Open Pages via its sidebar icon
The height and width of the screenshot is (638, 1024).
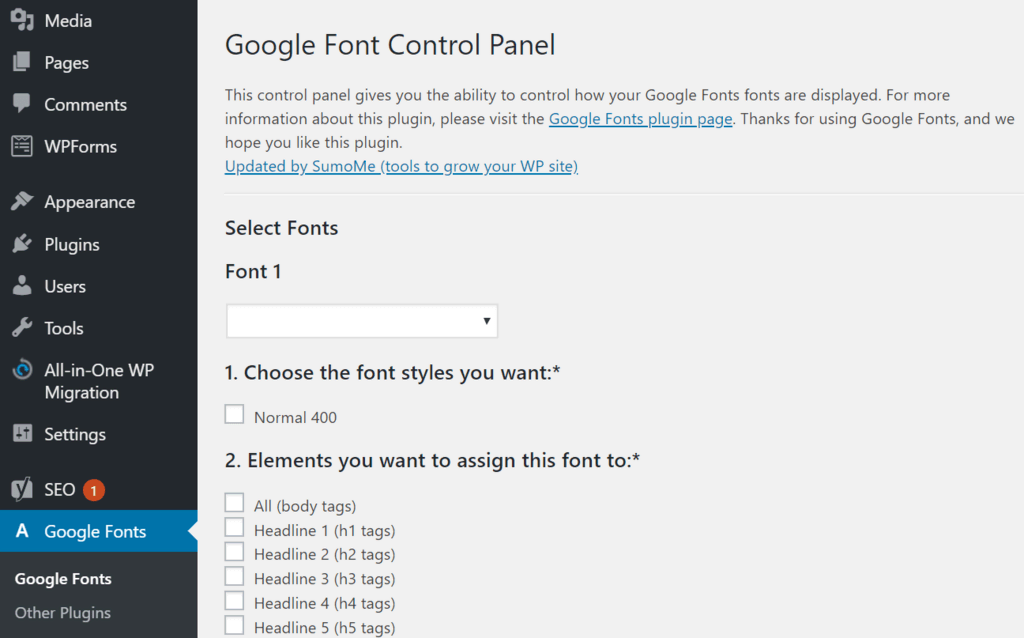pos(22,62)
